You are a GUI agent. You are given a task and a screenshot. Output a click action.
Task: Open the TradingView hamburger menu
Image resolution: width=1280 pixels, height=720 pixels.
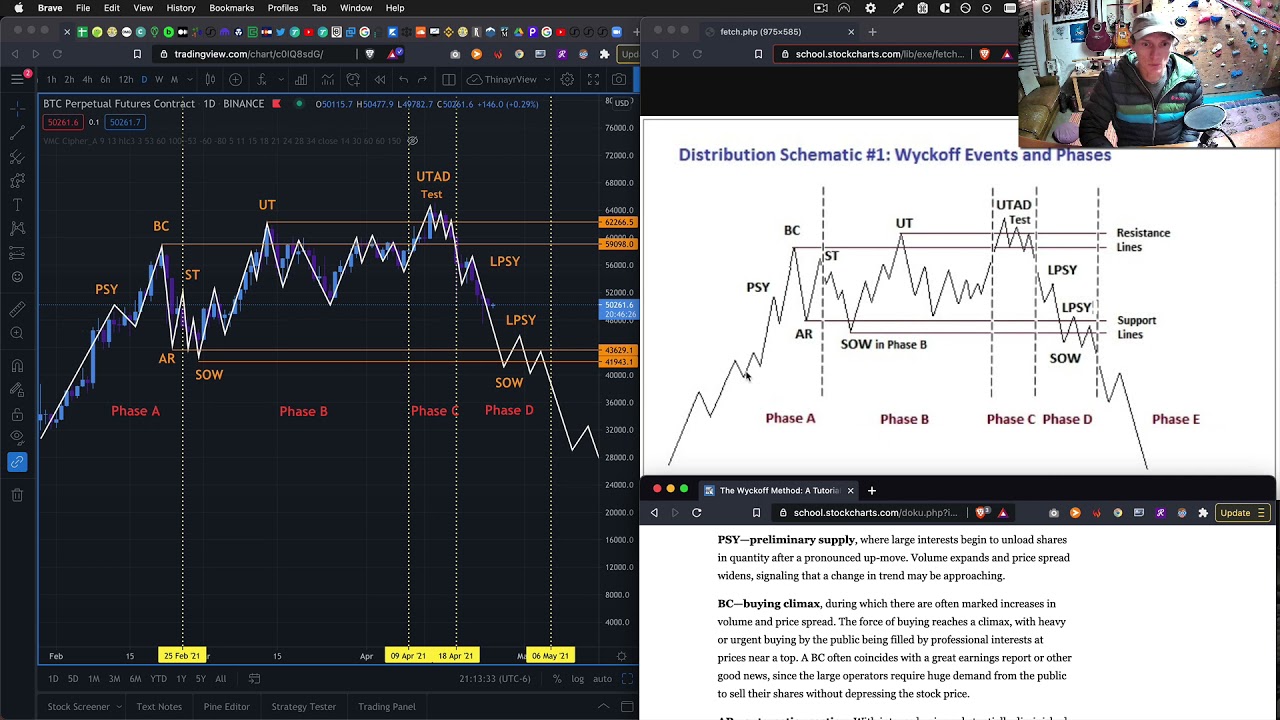click(17, 79)
